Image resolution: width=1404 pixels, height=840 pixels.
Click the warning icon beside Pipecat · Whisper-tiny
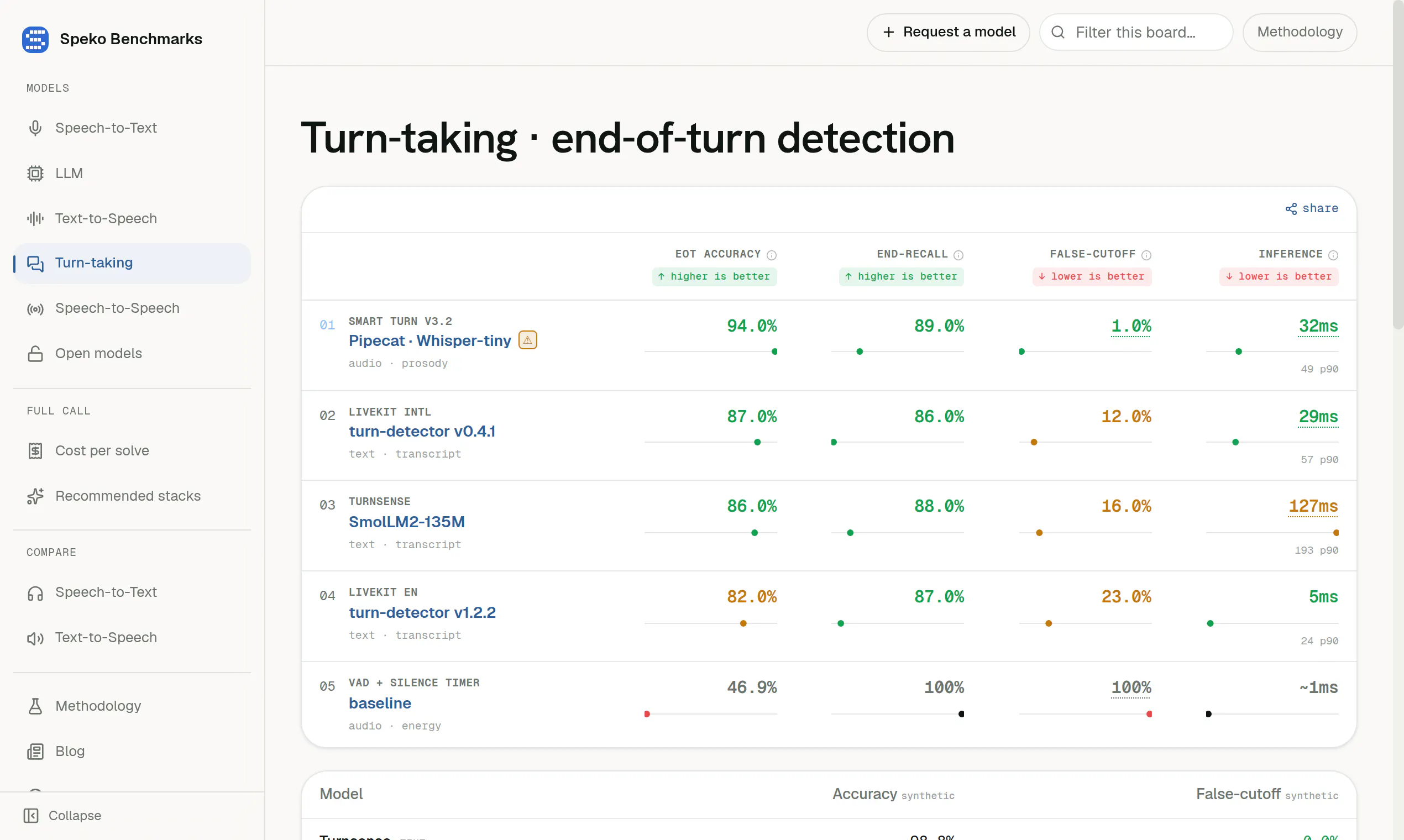pyautogui.click(x=528, y=340)
